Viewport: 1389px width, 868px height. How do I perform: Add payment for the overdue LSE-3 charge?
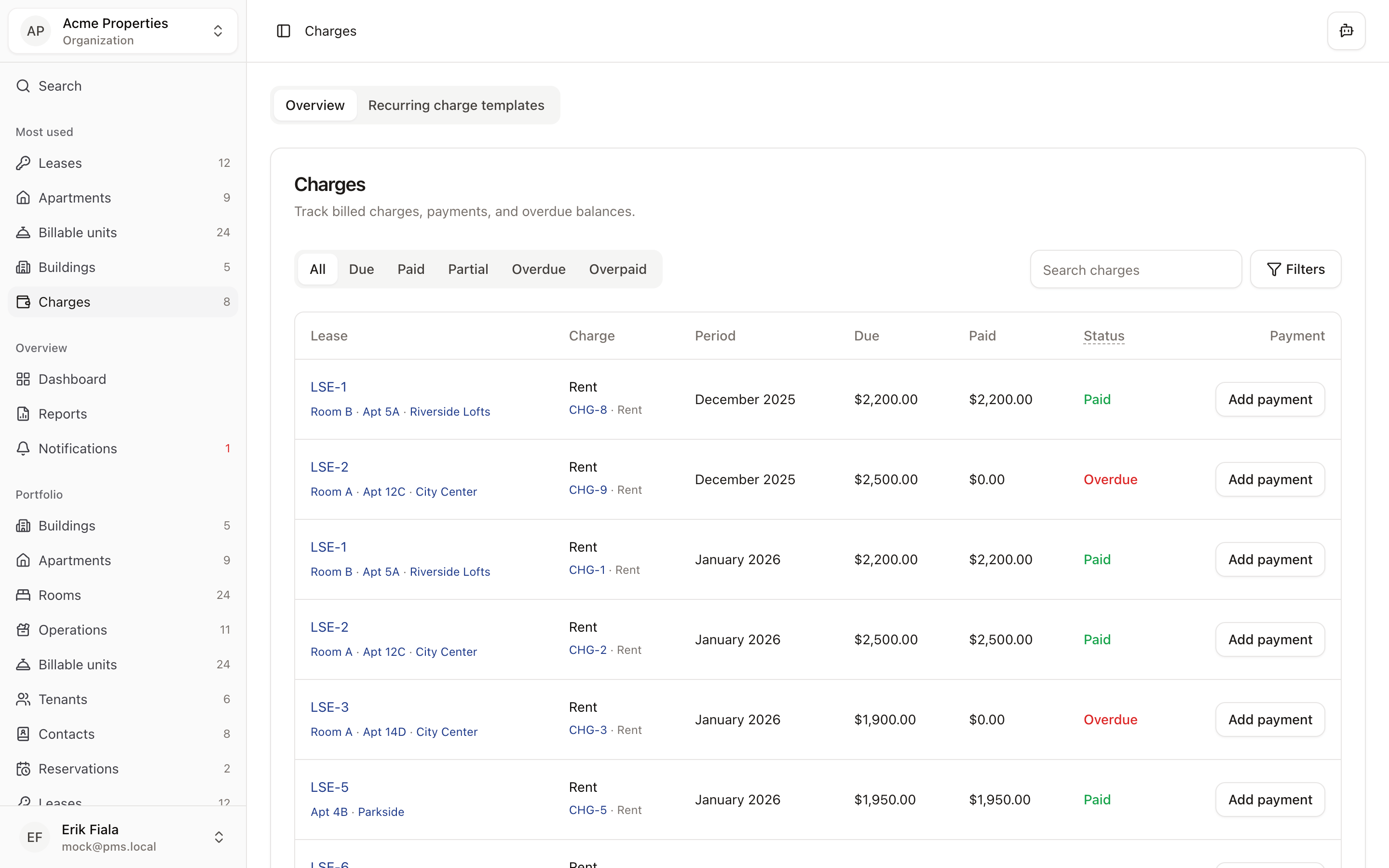pos(1269,719)
